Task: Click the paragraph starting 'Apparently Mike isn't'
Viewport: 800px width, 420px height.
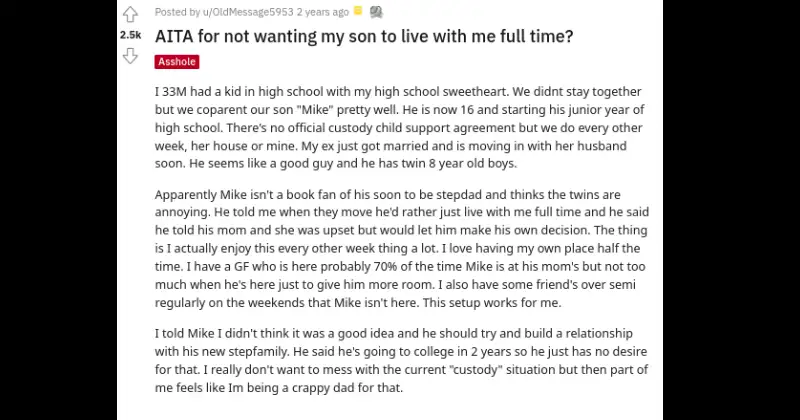Action: click(x=400, y=246)
